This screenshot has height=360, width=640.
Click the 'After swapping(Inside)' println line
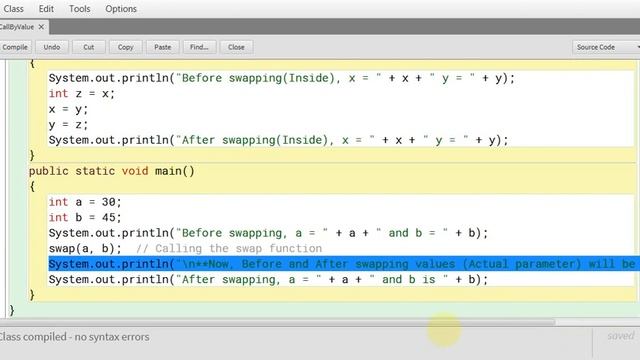pos(278,140)
